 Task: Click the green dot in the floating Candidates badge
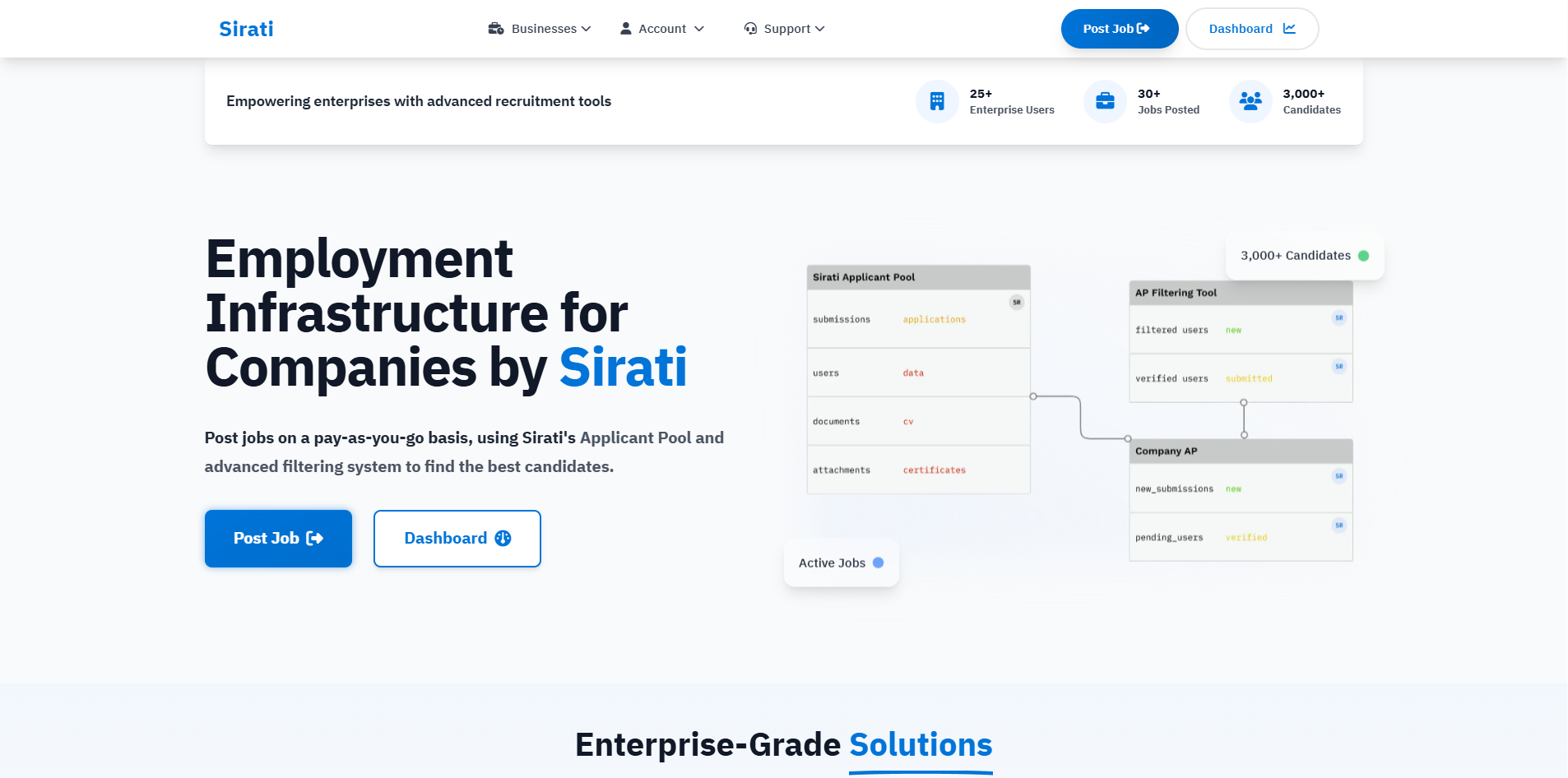coord(1363,256)
